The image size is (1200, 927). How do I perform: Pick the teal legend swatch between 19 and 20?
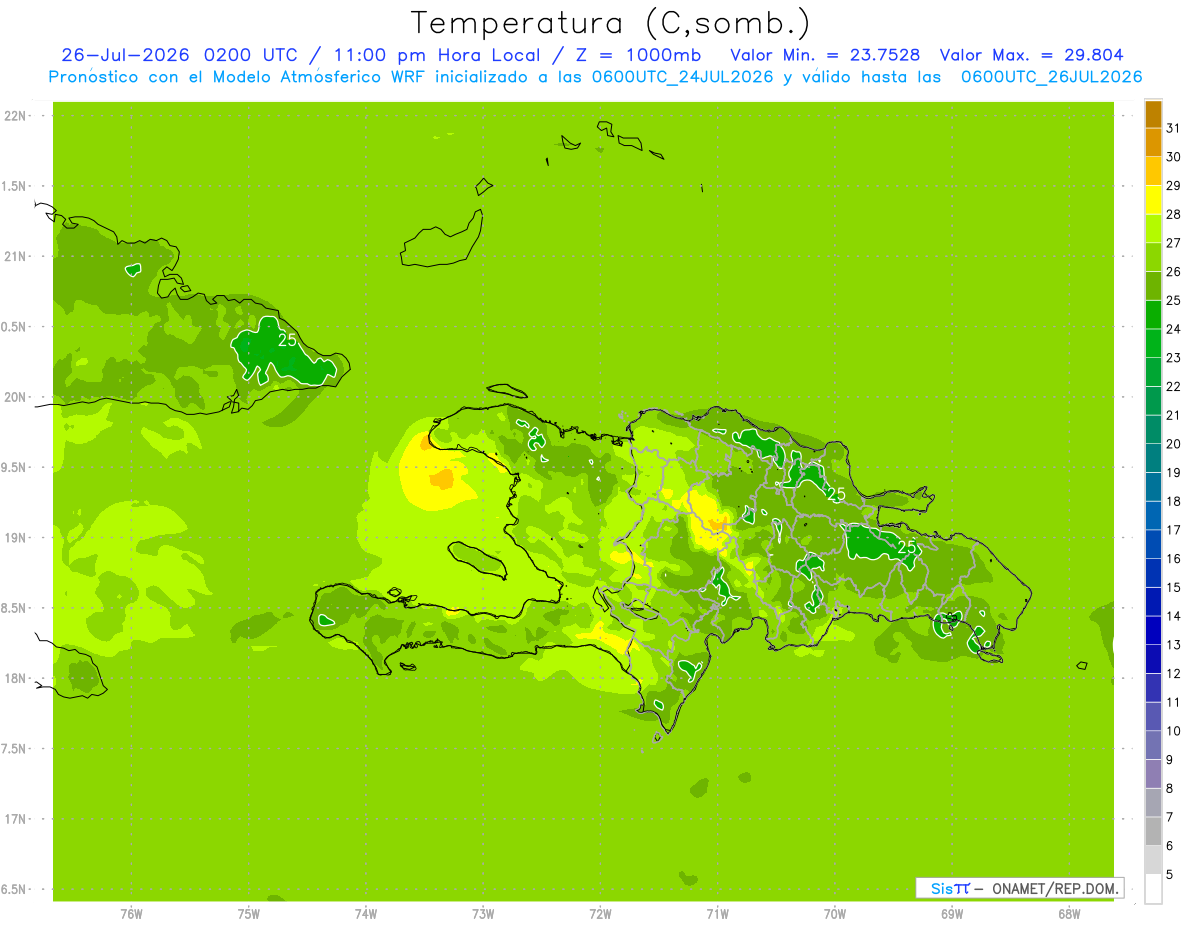pos(1153,458)
